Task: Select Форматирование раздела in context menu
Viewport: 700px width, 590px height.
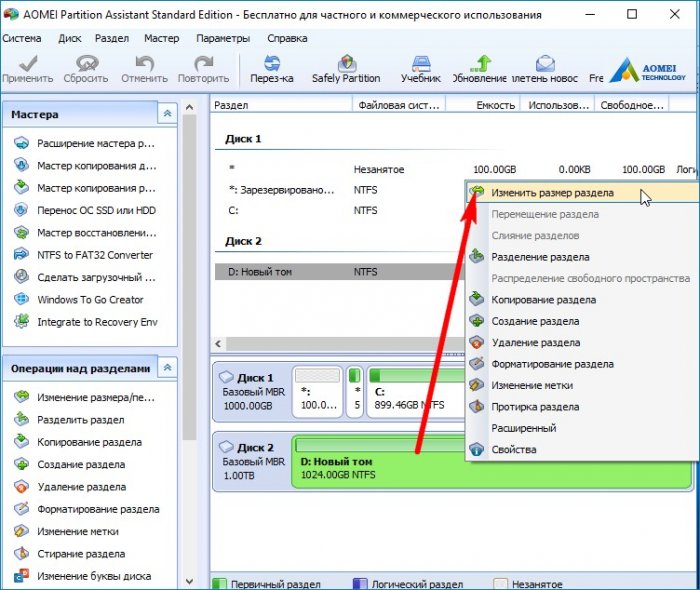Action: (582, 364)
